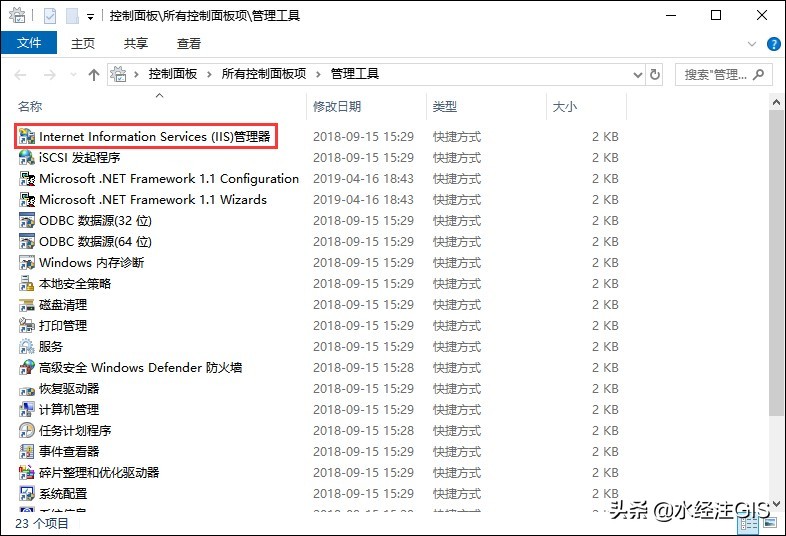
Task: Expand the ribbon with the chevron
Action: (x=752, y=44)
